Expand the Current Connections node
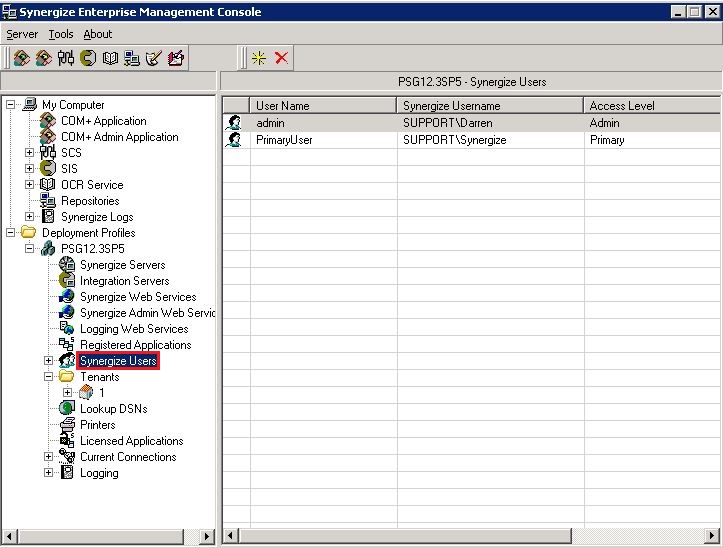 coord(48,457)
